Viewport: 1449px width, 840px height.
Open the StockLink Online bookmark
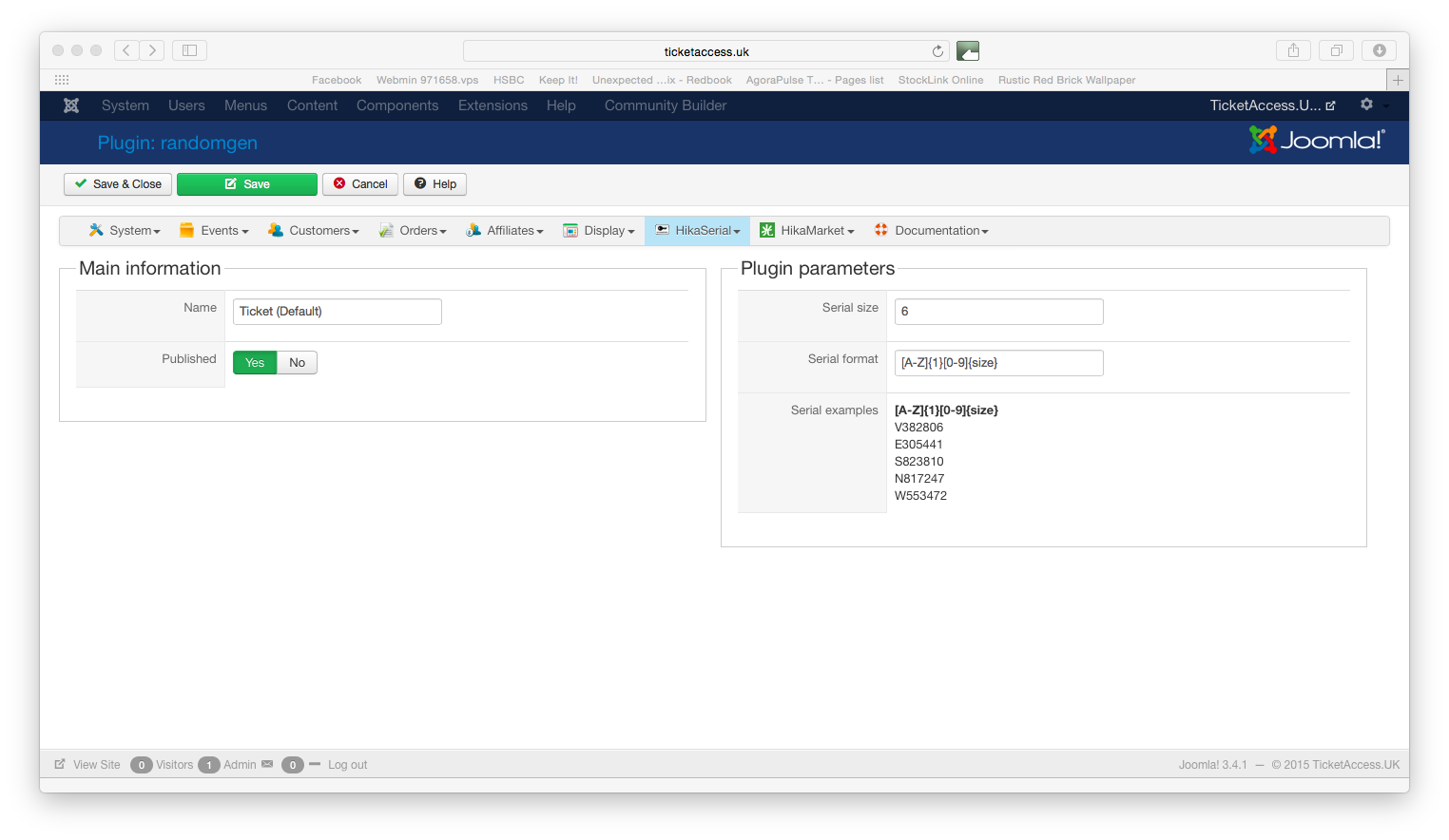(x=941, y=80)
